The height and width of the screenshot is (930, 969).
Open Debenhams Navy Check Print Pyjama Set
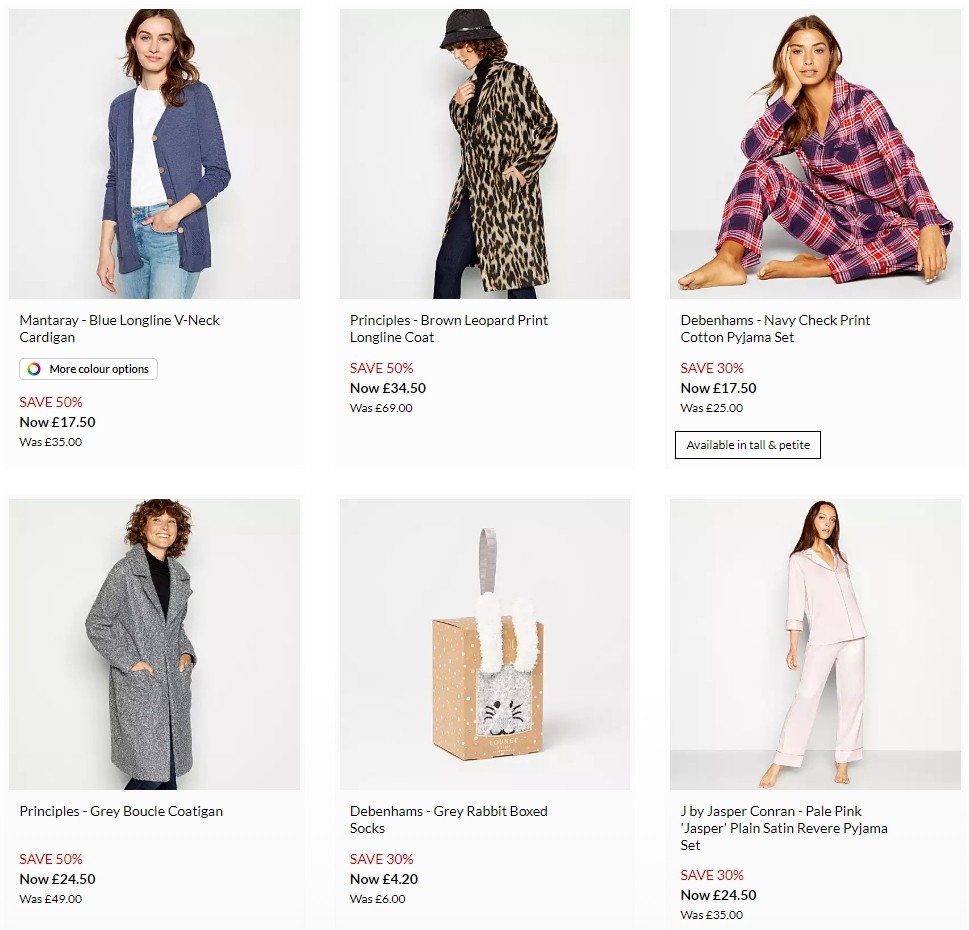coord(774,328)
